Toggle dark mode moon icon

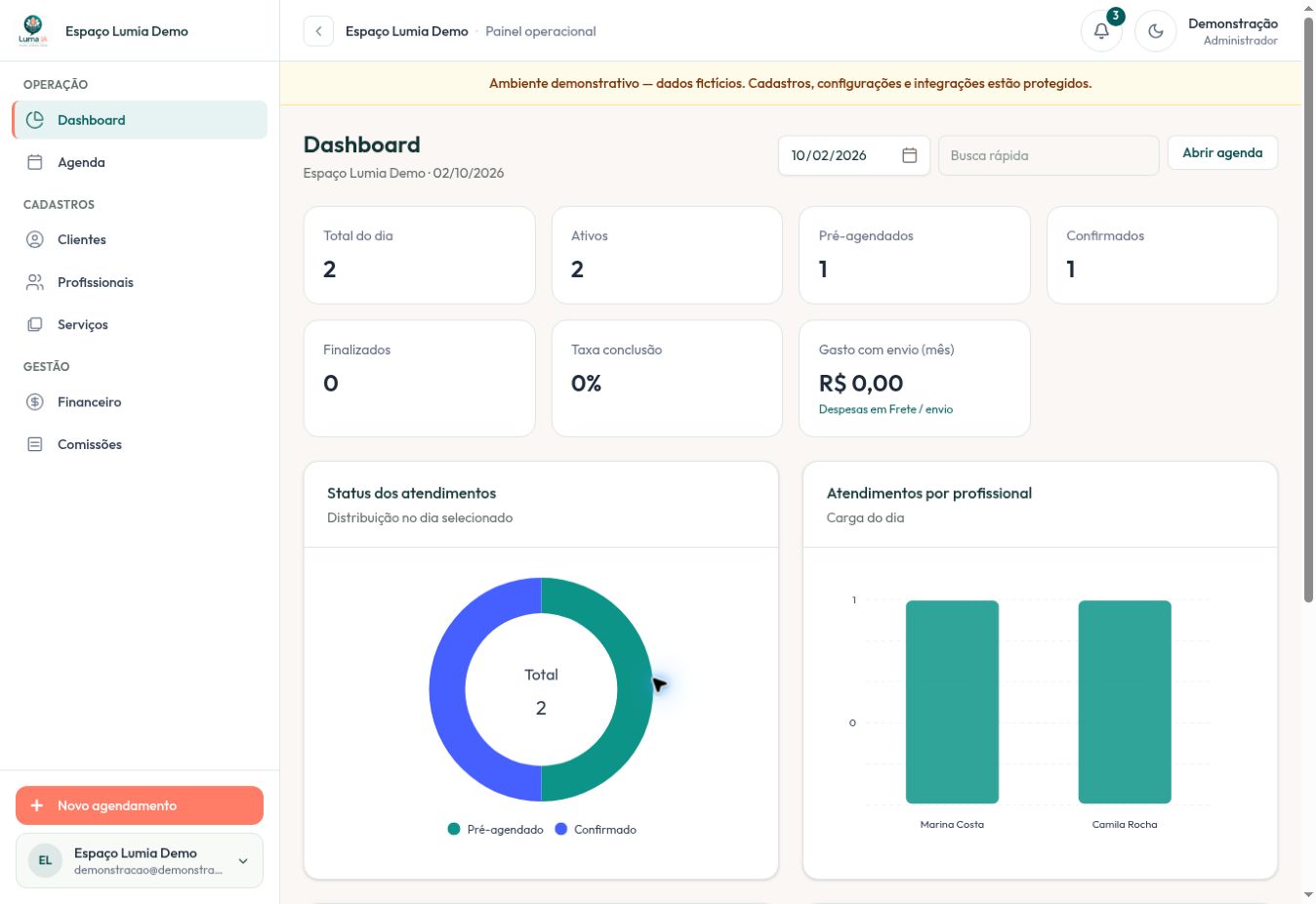[1156, 31]
